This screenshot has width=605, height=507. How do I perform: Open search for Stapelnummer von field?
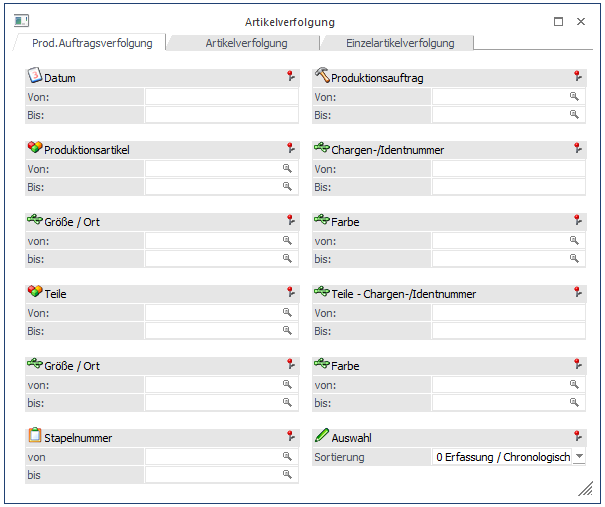pyautogui.click(x=287, y=457)
